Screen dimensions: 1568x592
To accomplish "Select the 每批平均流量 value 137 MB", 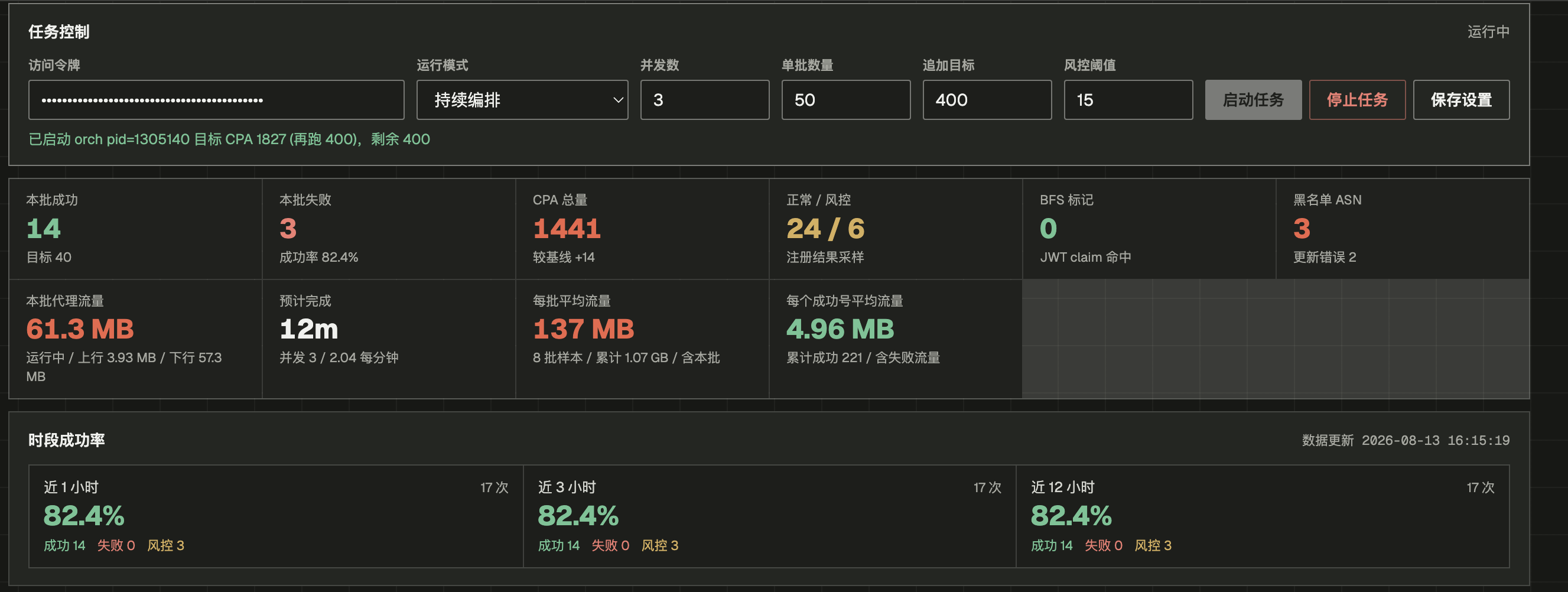I will click(x=583, y=329).
